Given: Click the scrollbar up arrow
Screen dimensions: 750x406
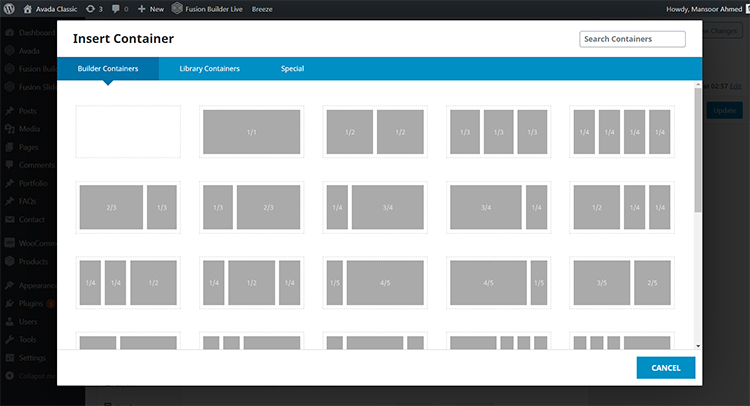Looking at the screenshot, I should (698, 85).
